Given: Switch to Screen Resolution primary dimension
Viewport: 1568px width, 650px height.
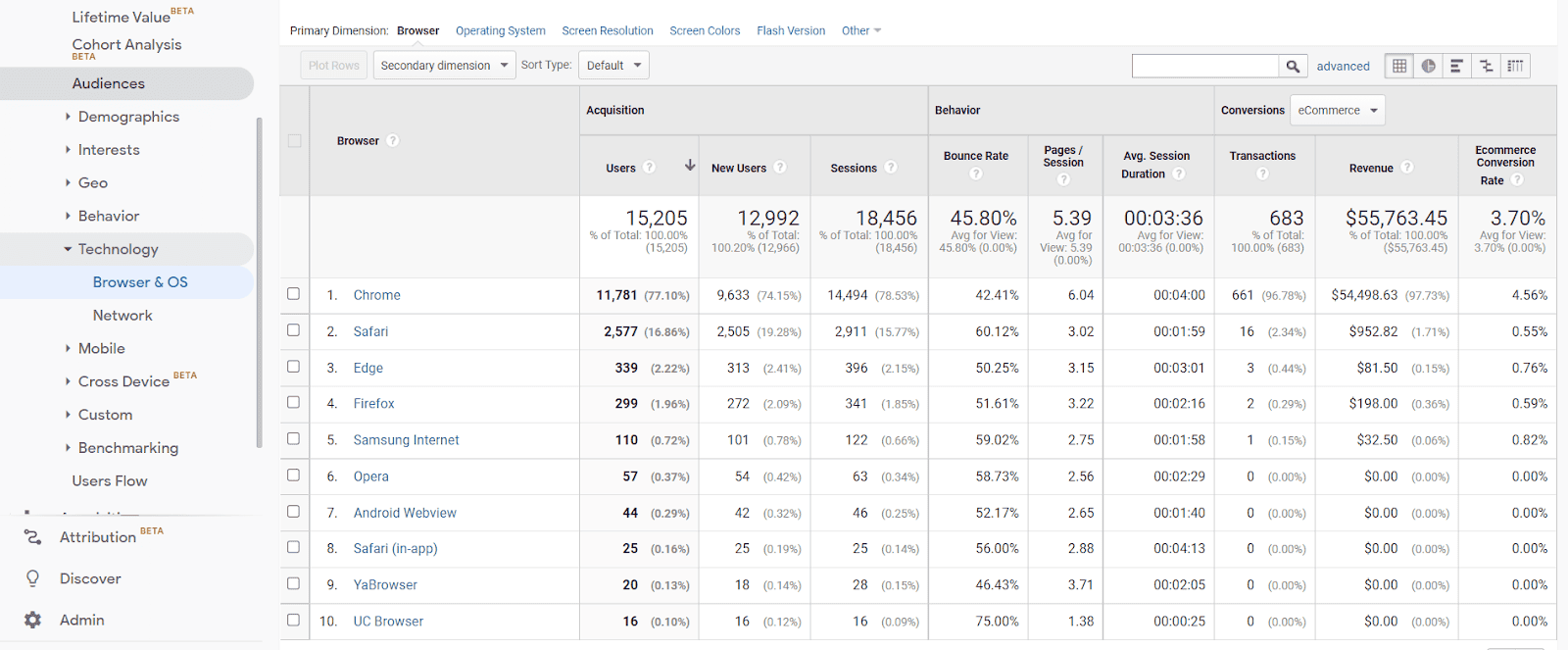Looking at the screenshot, I should tap(607, 30).
